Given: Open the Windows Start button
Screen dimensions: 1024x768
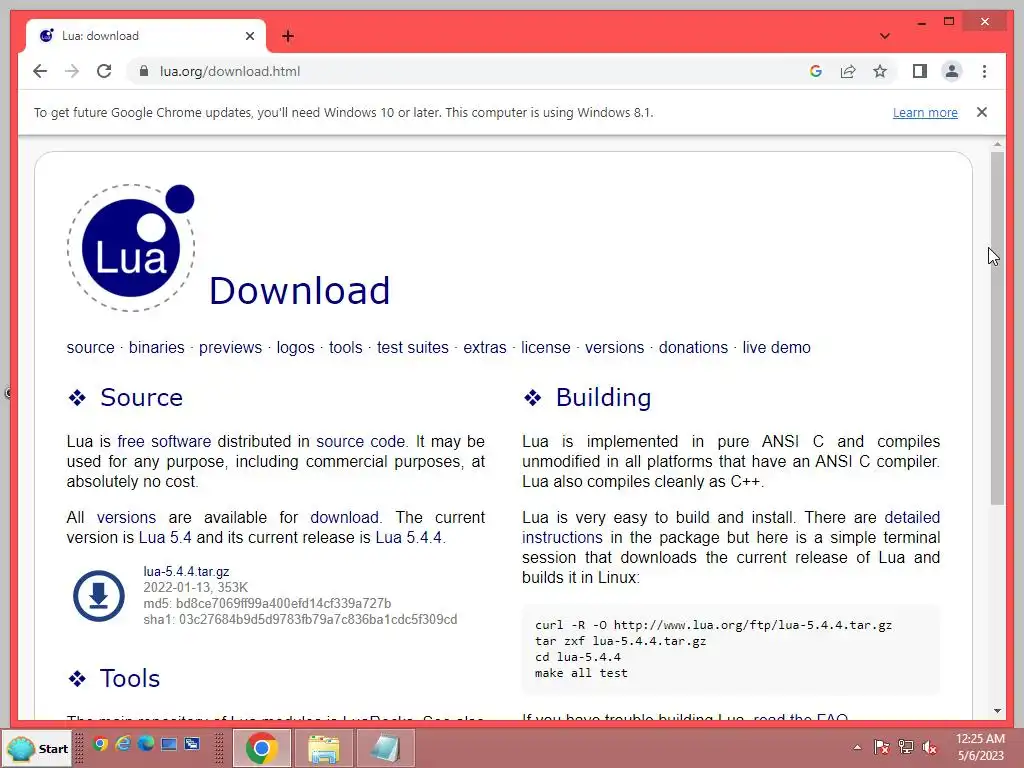Looking at the screenshot, I should coord(38,748).
